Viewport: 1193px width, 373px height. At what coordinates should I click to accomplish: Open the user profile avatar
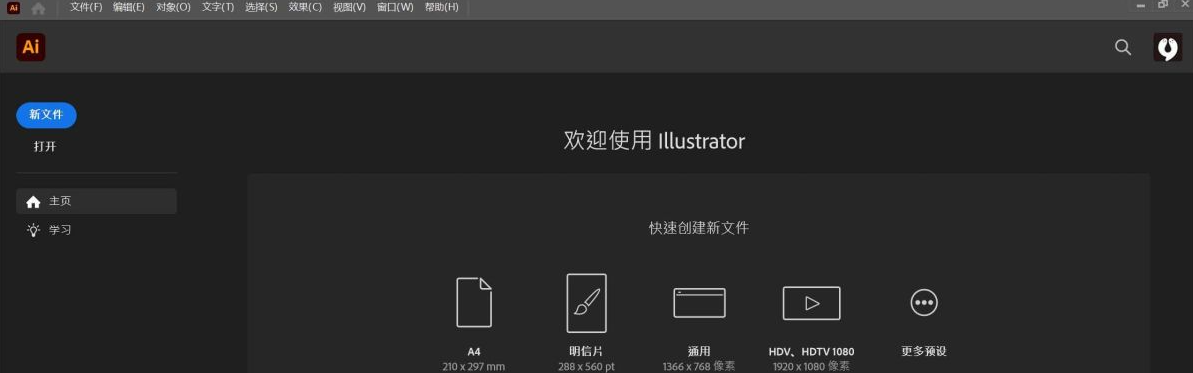point(1167,47)
